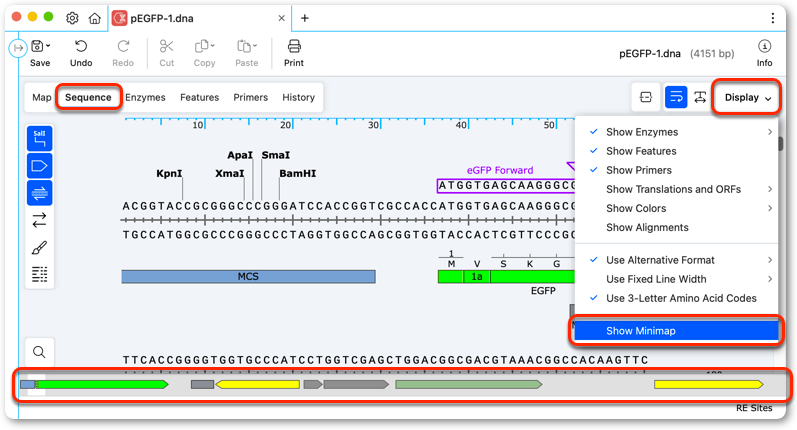
Task: Expand Use Fixed Line Width submenu arrow
Action: (770, 279)
